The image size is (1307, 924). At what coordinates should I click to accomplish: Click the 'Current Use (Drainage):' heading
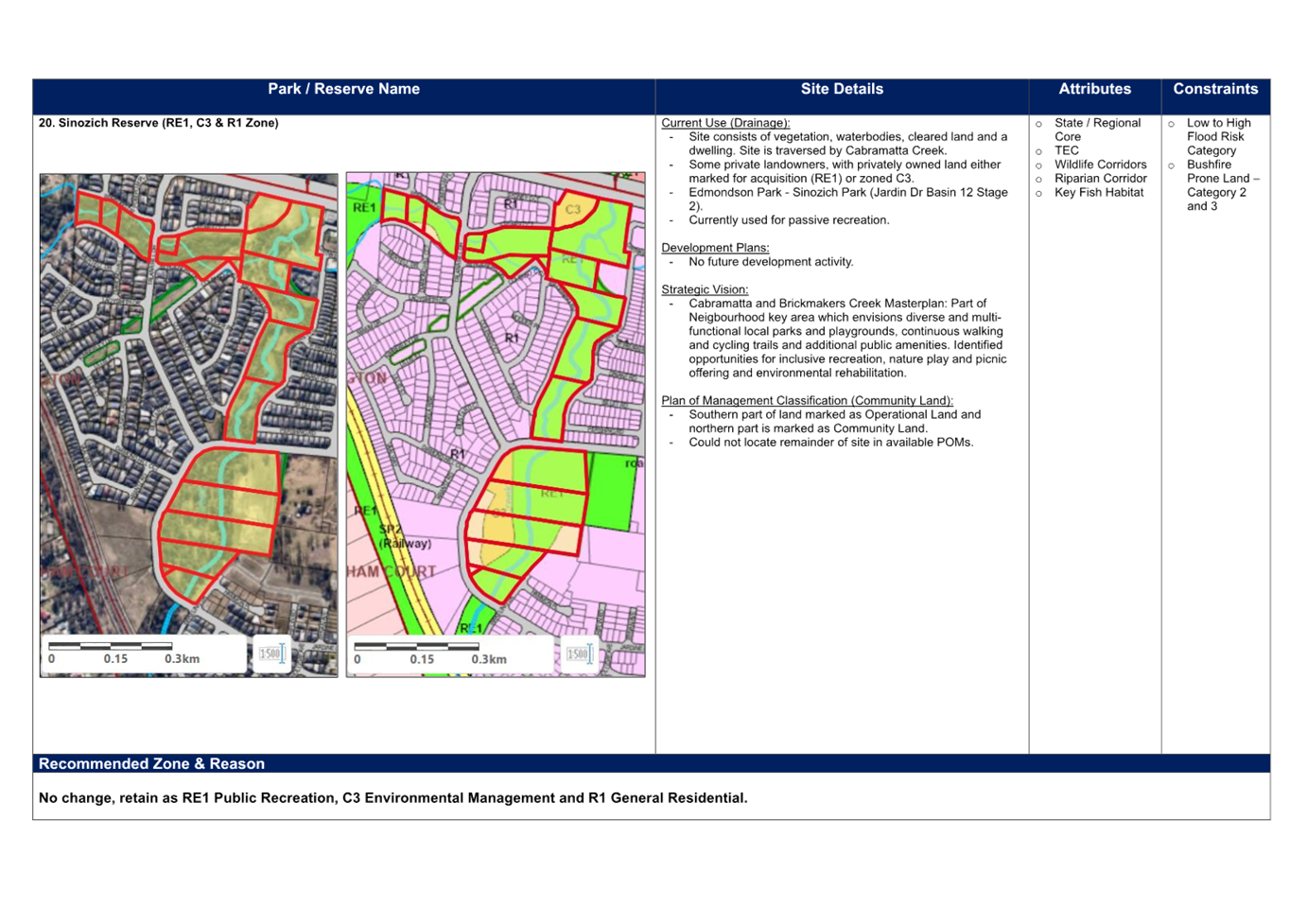[x=725, y=123]
